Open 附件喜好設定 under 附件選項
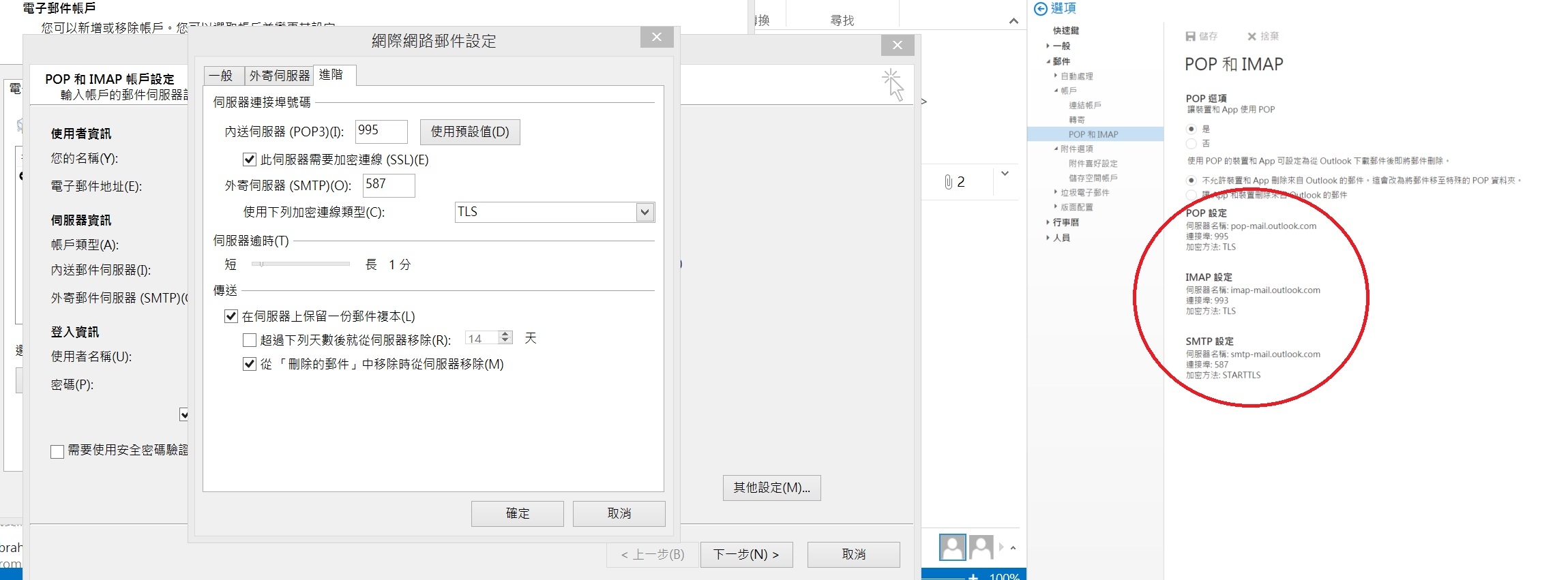Screen dimensions: 1568x580 point(1093,164)
